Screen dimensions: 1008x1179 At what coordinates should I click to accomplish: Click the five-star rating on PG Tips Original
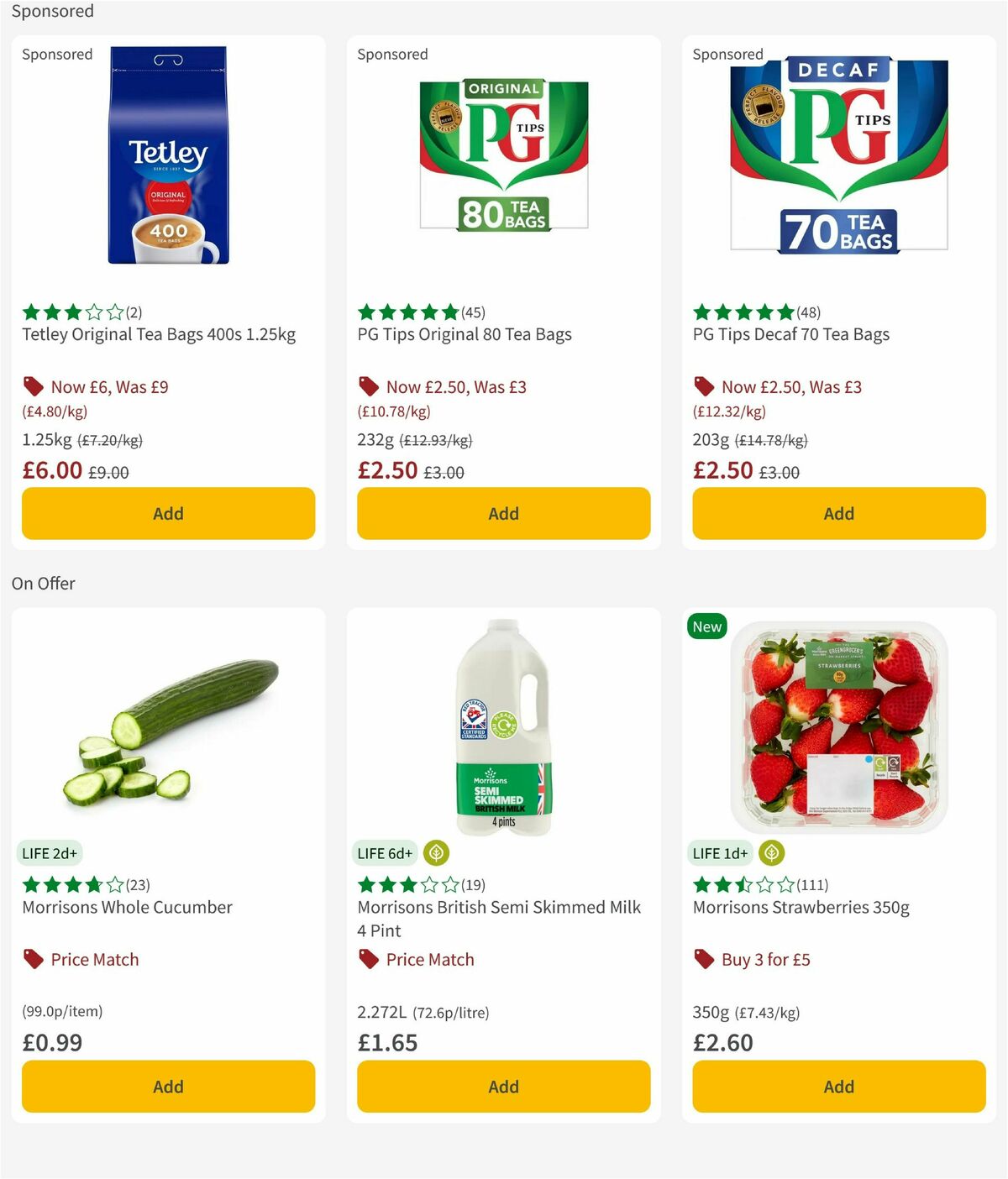[408, 312]
